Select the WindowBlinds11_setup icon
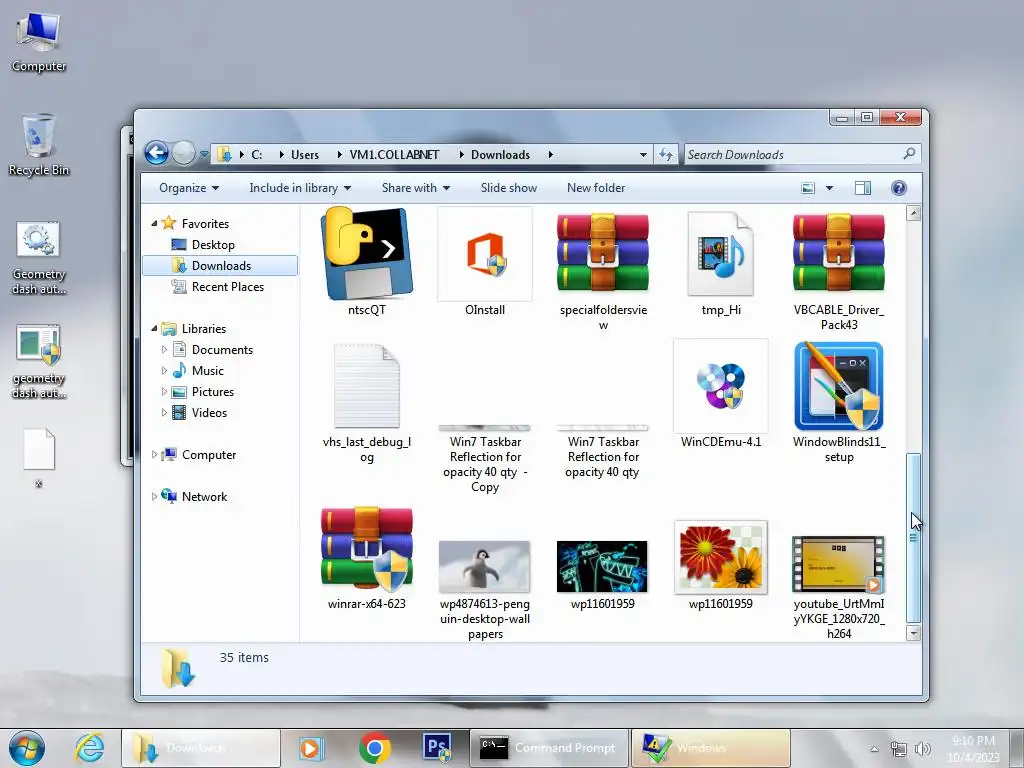This screenshot has height=768, width=1024. click(x=839, y=386)
